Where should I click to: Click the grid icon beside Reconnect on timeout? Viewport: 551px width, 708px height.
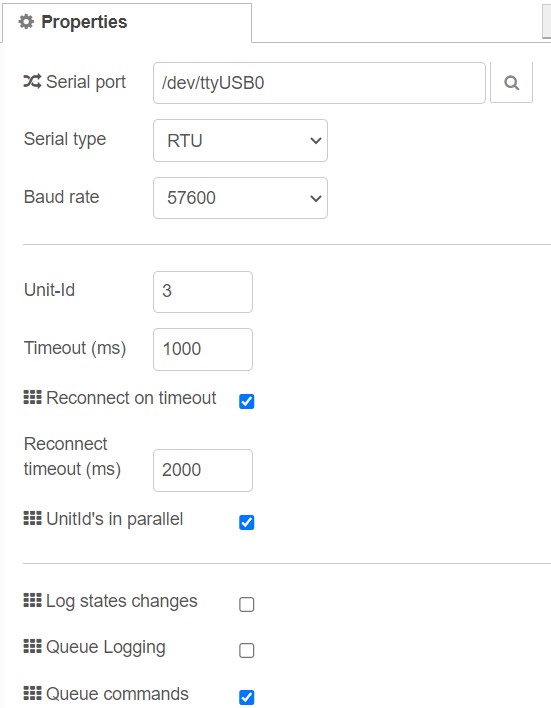pyautogui.click(x=33, y=397)
